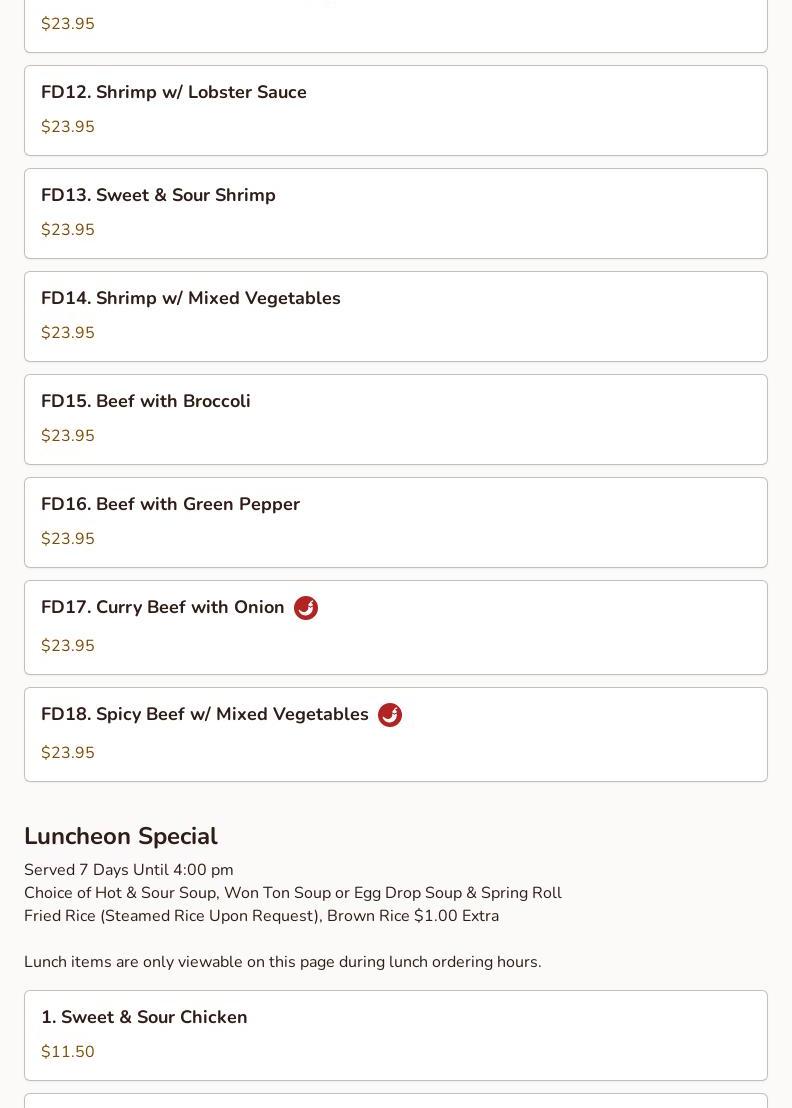Click the "Served 7 Days Until 4:00 pm" text
Viewport: 792px width, 1108px height.
tap(129, 870)
